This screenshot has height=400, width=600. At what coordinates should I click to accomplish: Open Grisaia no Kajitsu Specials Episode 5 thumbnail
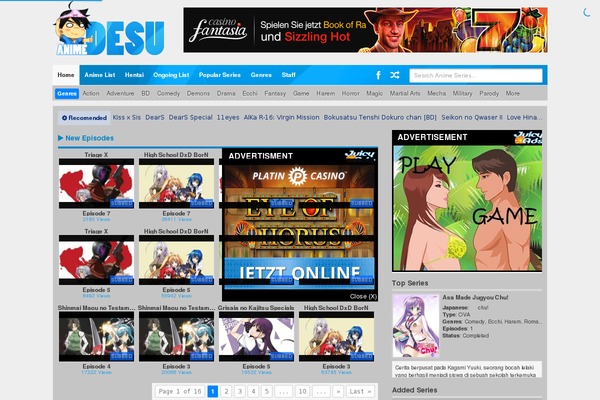coord(256,336)
